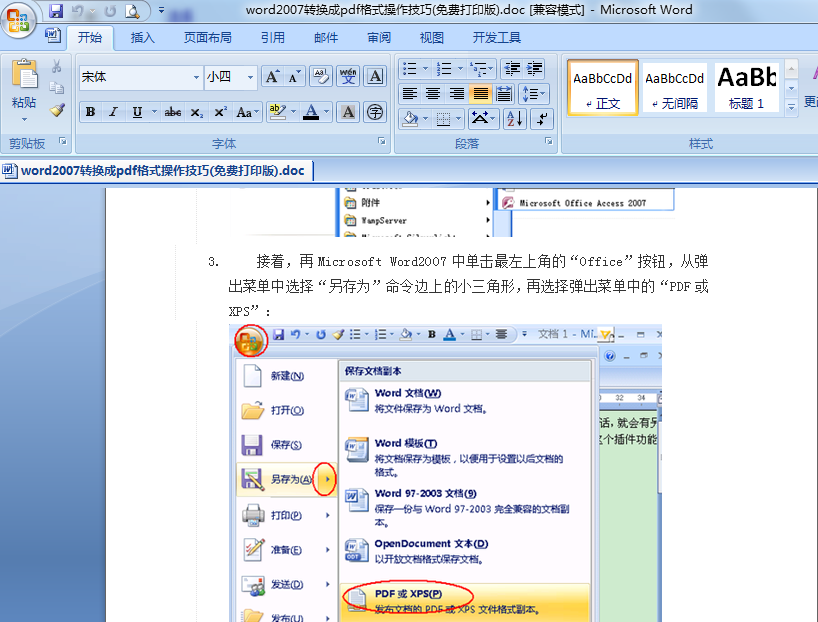Apply a numbered list
This screenshot has width=818, height=622.
[444, 68]
